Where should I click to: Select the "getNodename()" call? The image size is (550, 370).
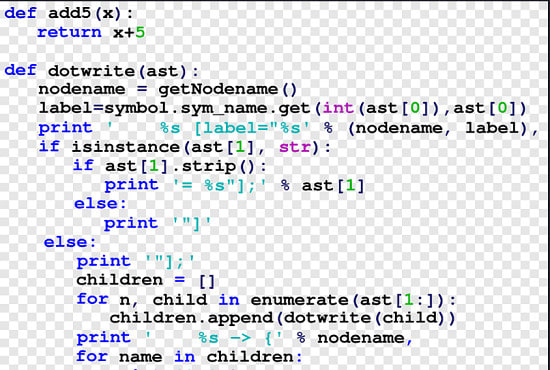228,89
